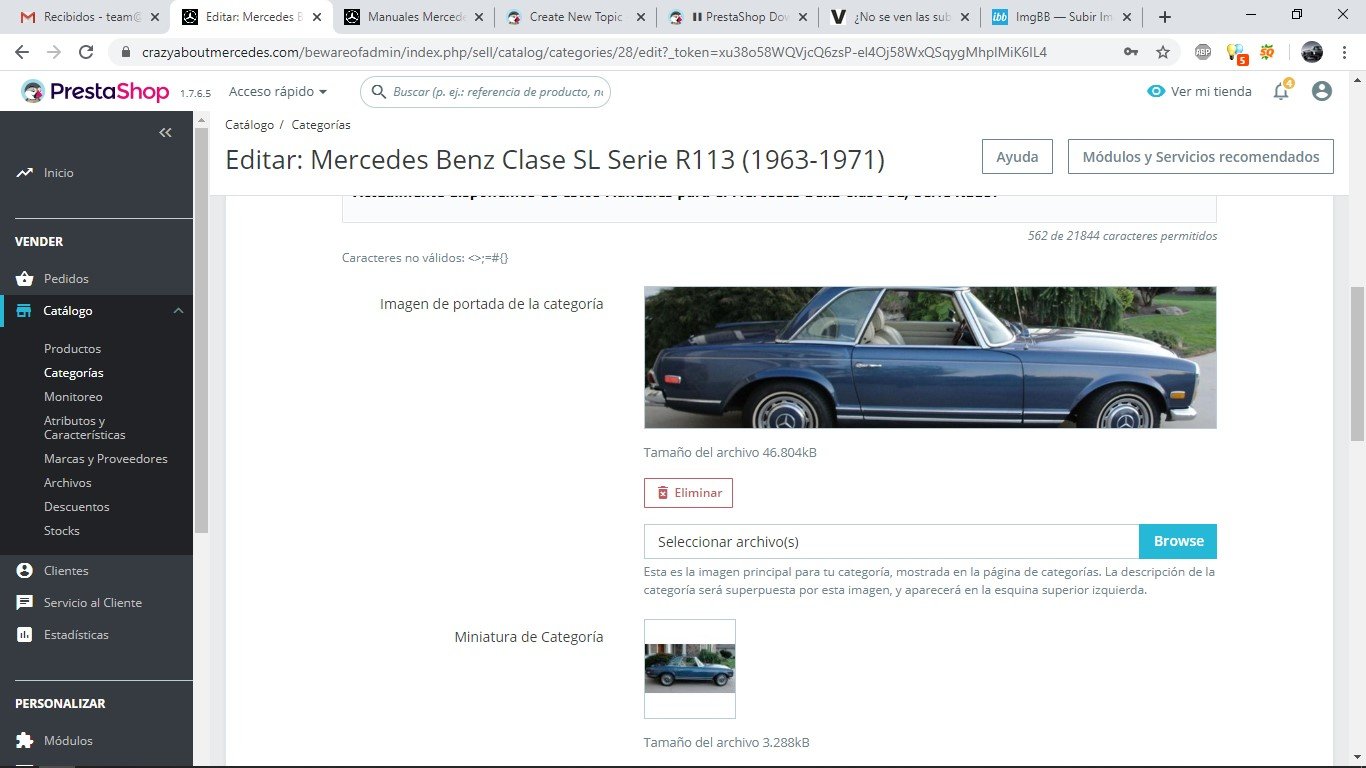Open the Productos submenu item

pyautogui.click(x=72, y=349)
